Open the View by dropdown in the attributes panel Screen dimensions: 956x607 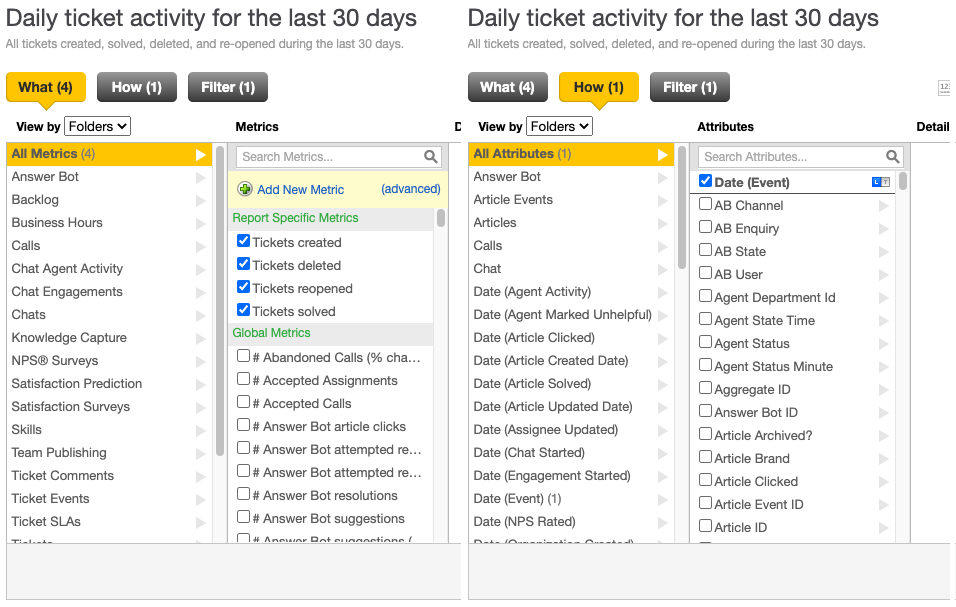[559, 126]
